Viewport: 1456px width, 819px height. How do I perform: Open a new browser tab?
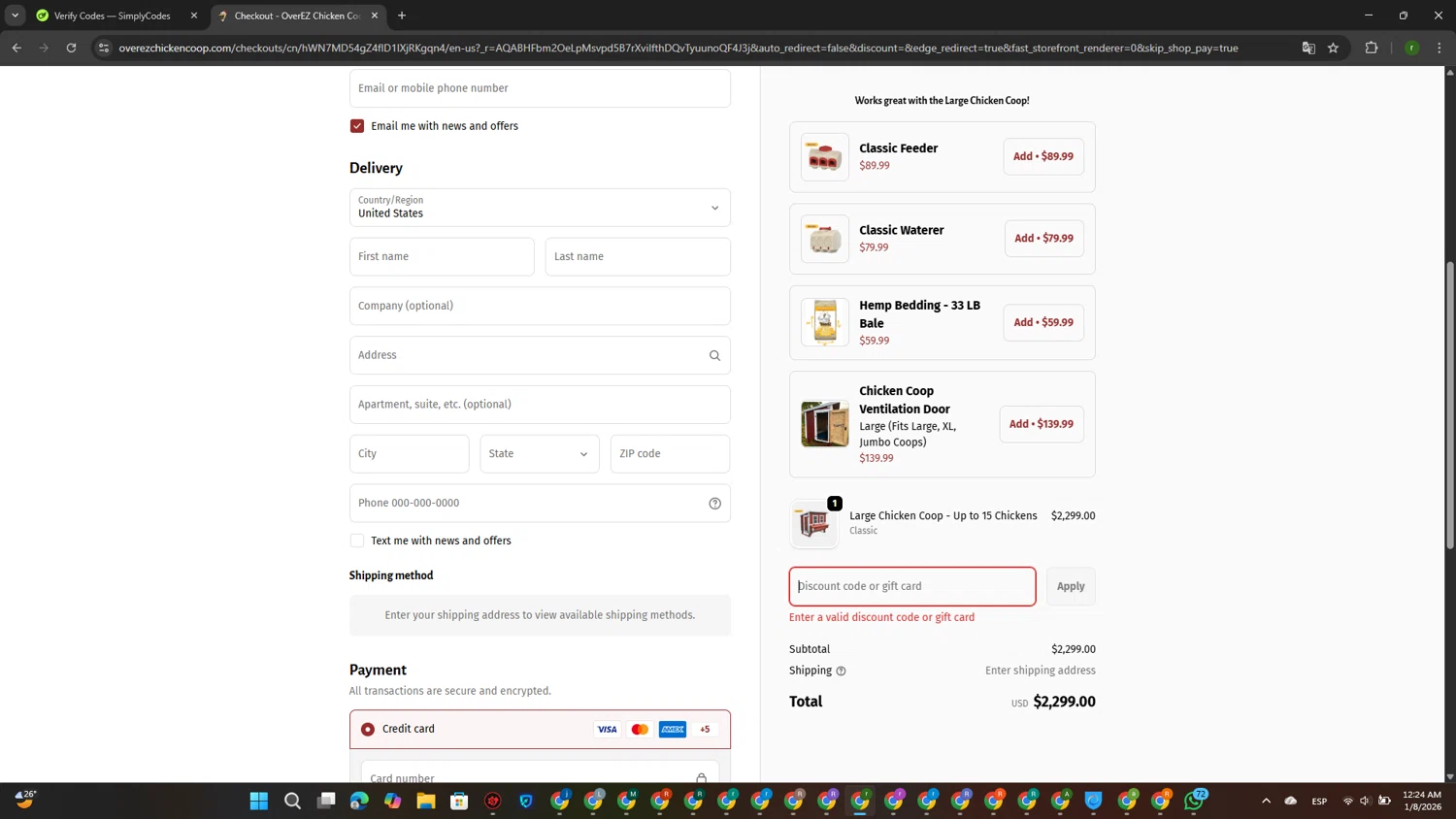pyautogui.click(x=402, y=16)
